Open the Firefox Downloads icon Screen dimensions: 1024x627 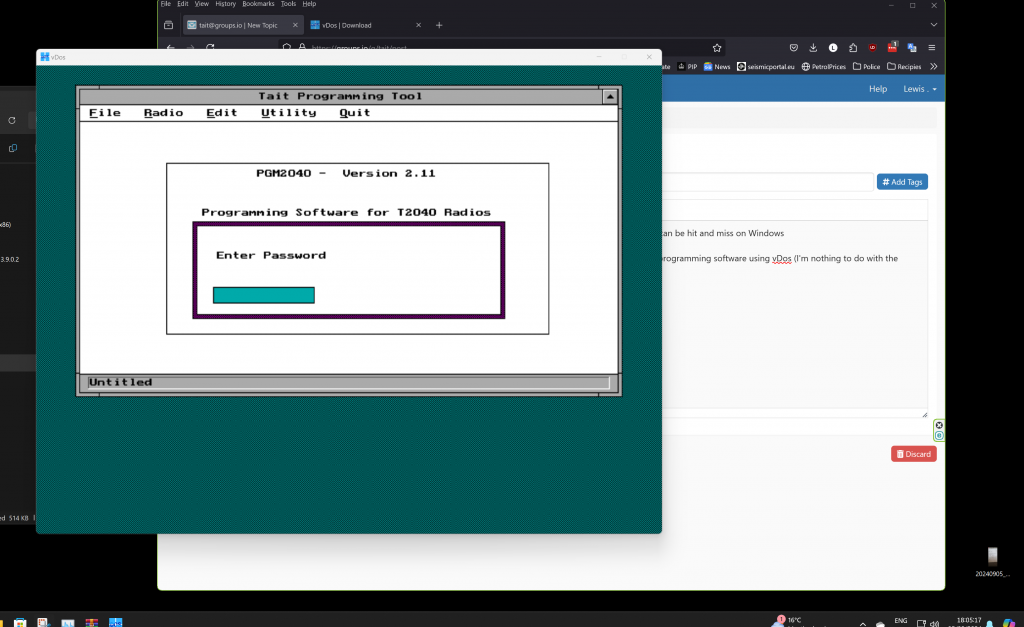[813, 47]
